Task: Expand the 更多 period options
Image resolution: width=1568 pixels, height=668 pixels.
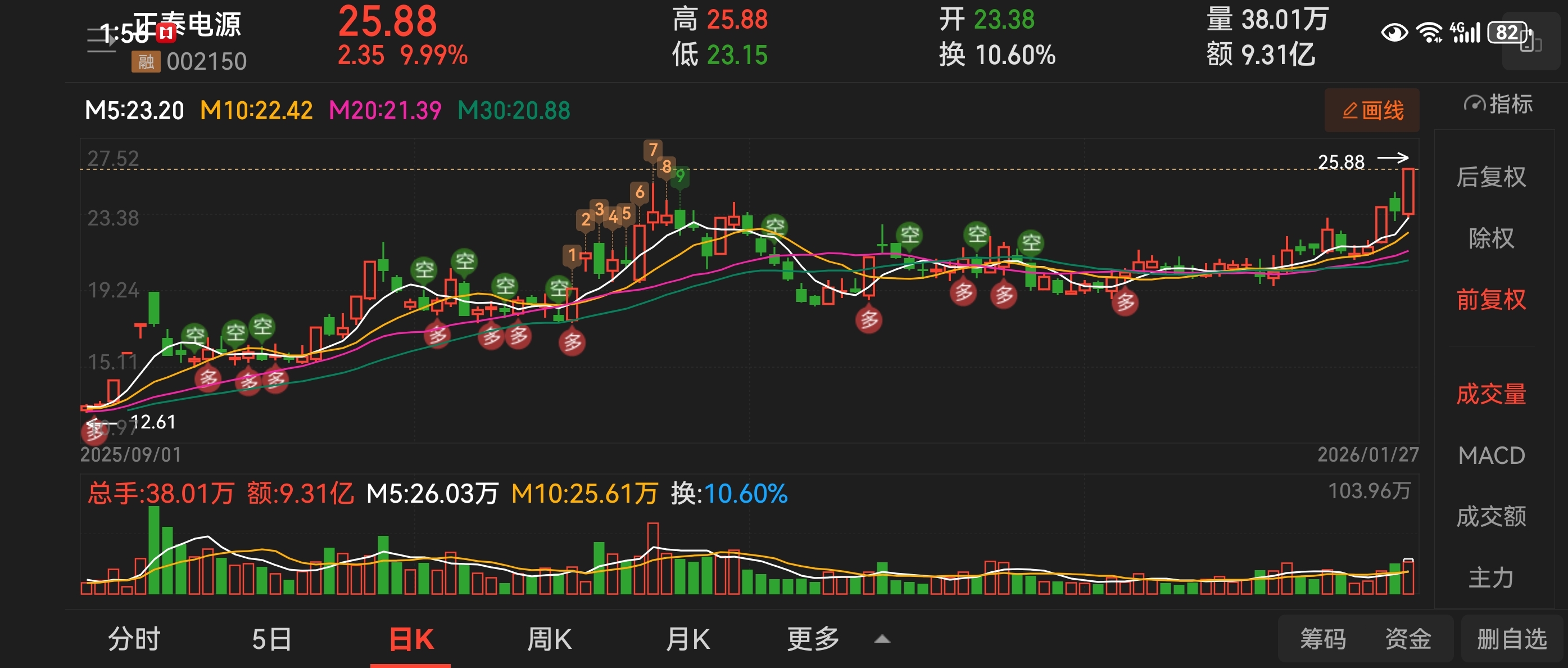Action: (813, 639)
